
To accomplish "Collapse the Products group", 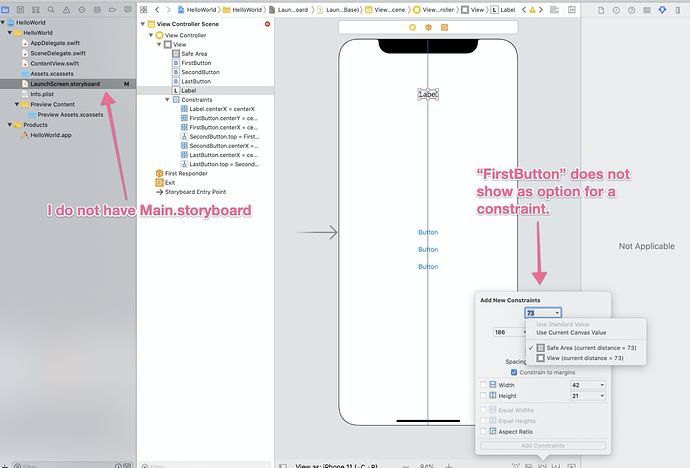I will pyautogui.click(x=10, y=125).
